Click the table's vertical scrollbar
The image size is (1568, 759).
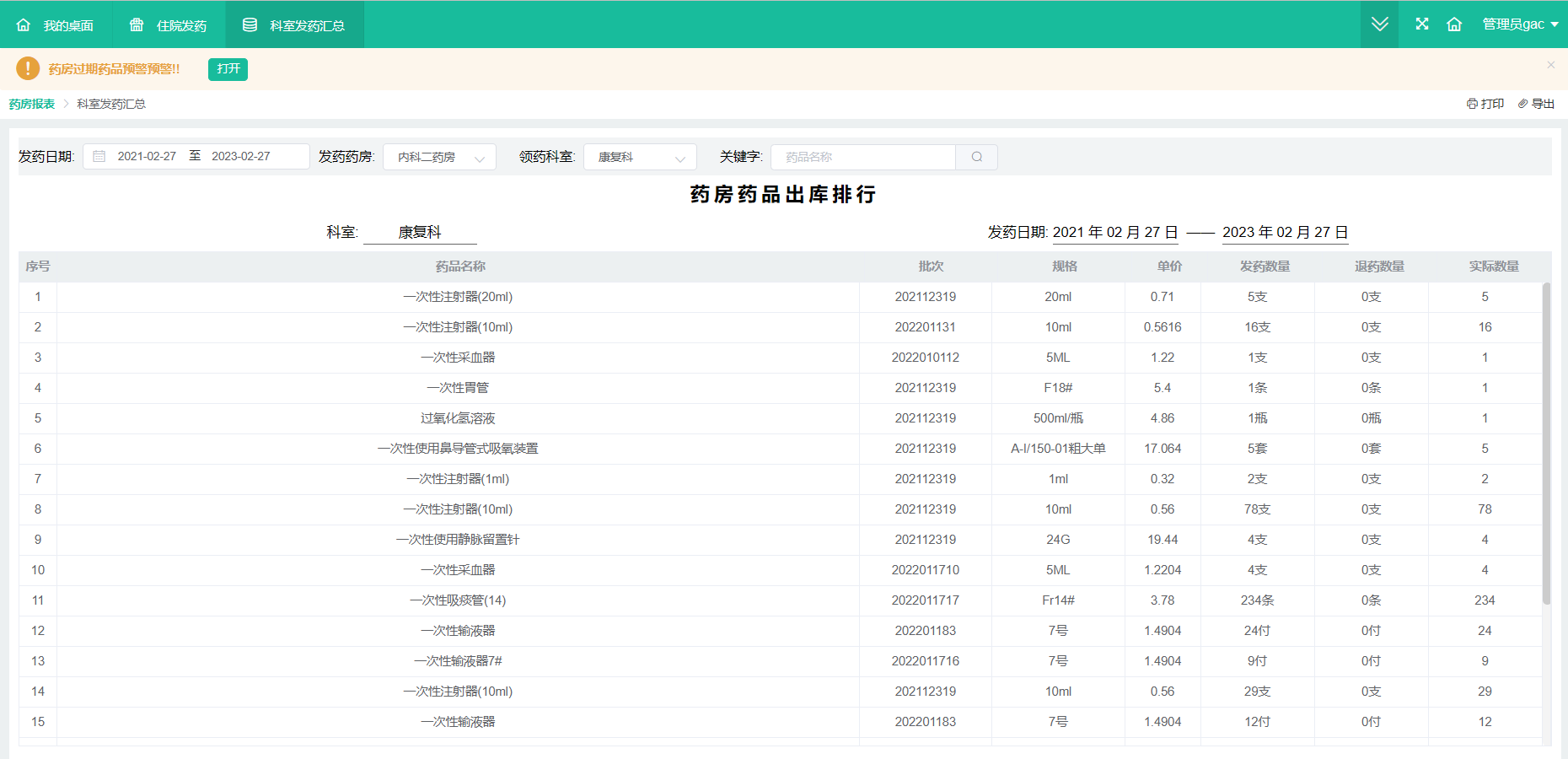click(1546, 444)
